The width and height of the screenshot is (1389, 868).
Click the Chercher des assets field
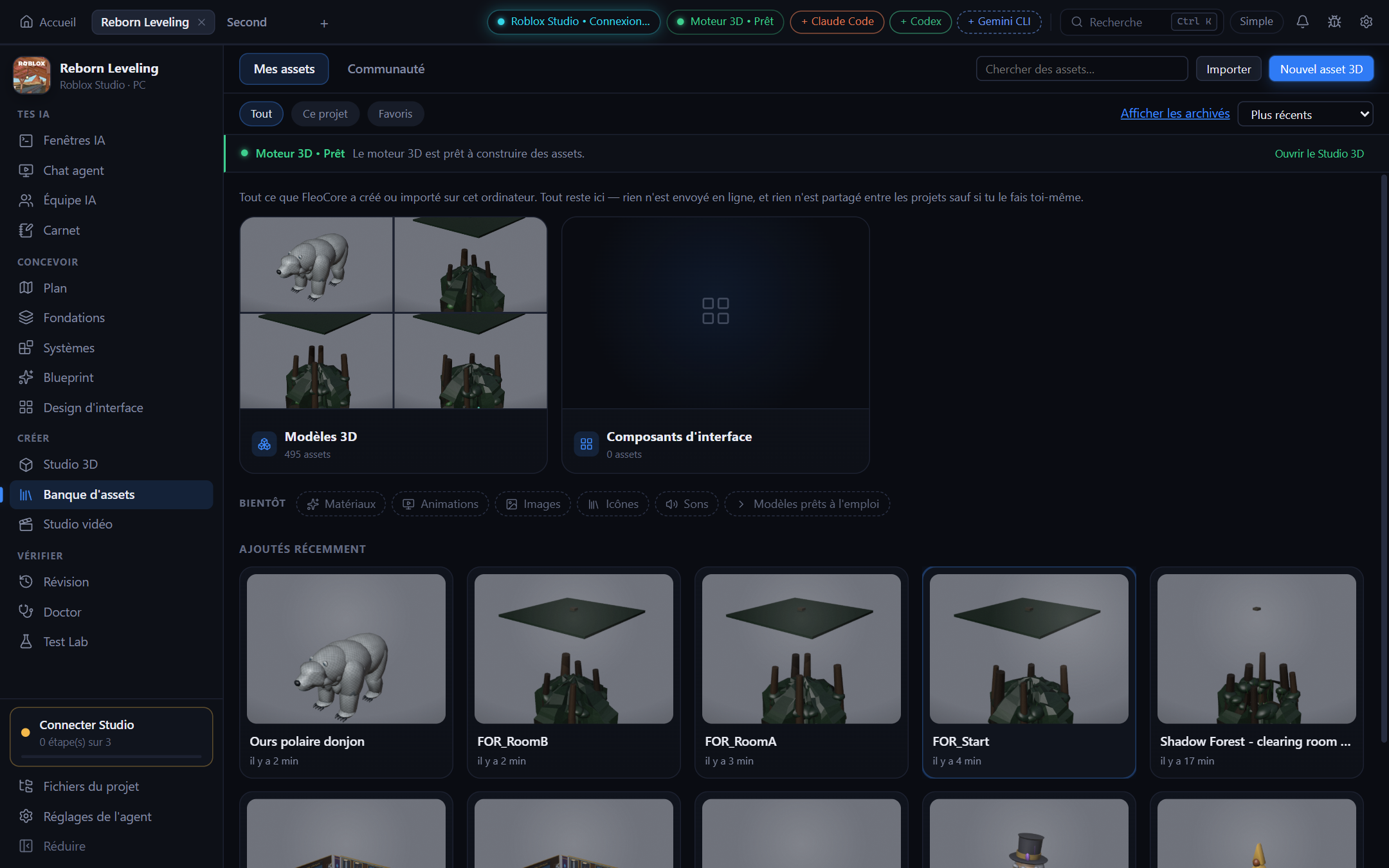click(1082, 69)
